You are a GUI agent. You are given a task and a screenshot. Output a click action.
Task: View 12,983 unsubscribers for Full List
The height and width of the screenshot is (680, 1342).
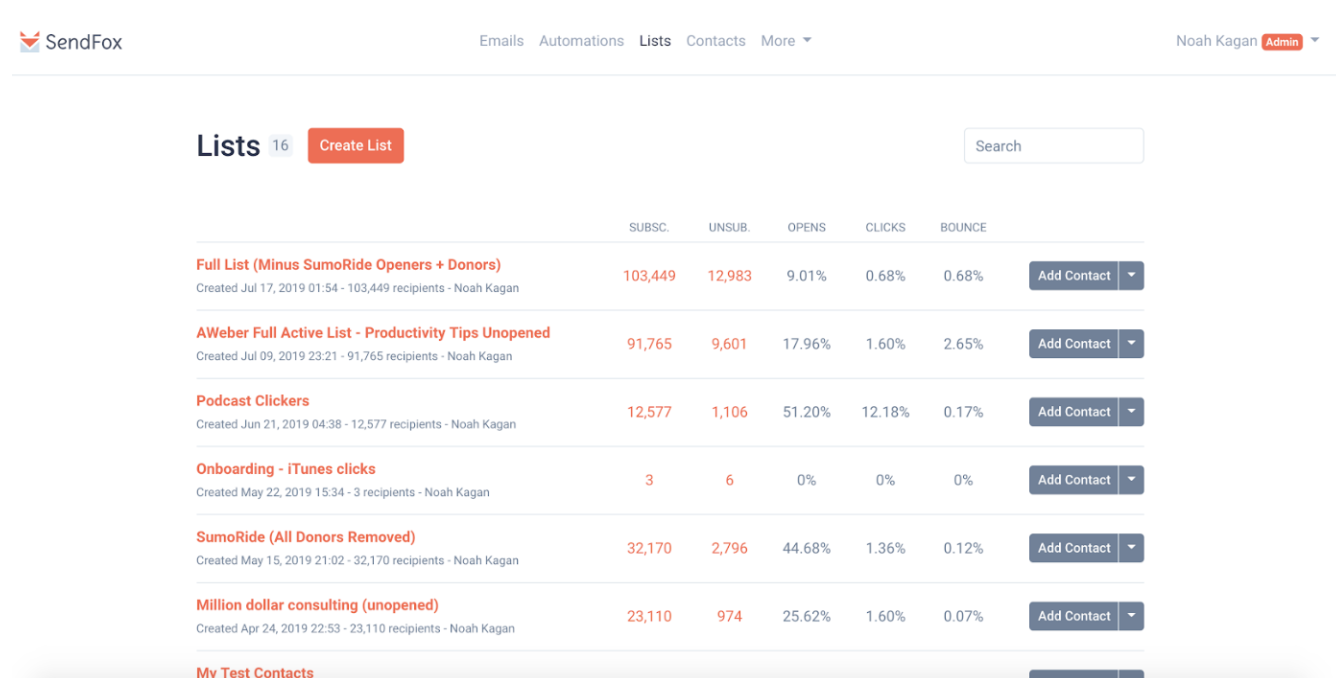729,276
